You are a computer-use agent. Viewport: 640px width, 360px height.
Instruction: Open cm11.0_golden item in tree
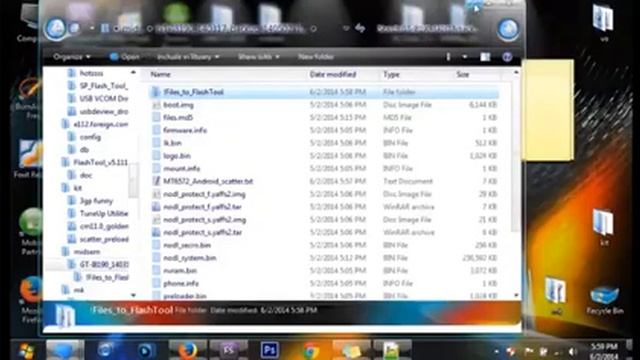(x=103, y=226)
